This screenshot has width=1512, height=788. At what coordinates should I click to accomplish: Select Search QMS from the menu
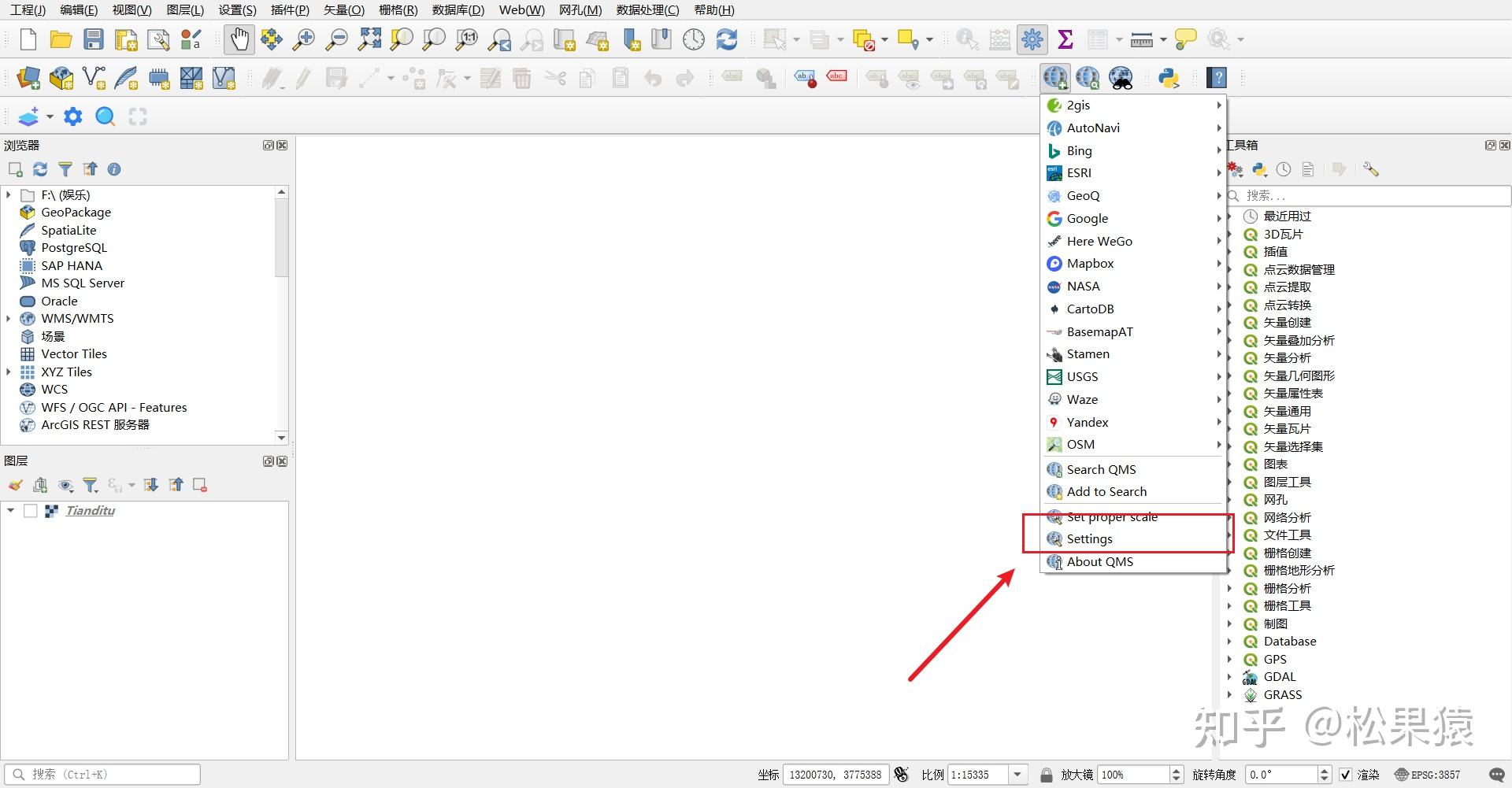(1133, 470)
